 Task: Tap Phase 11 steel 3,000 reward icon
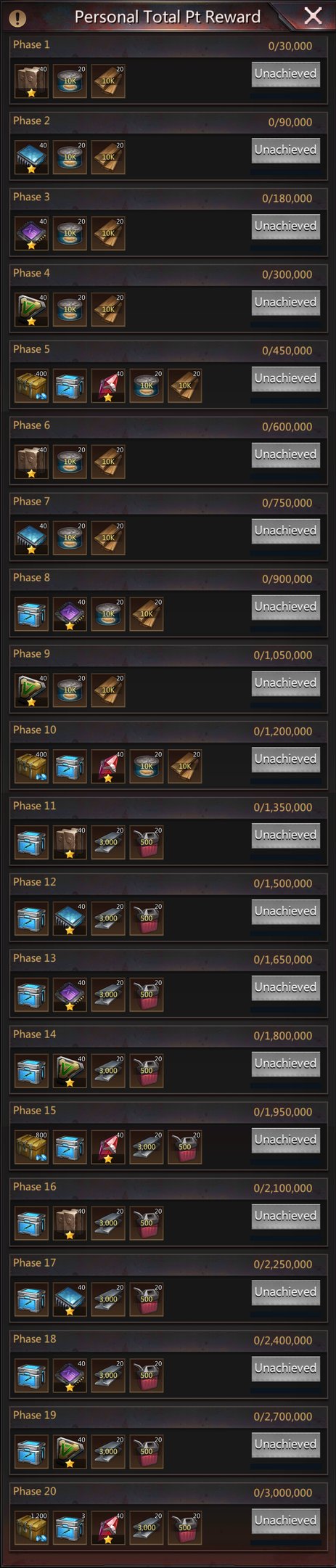[x=108, y=843]
